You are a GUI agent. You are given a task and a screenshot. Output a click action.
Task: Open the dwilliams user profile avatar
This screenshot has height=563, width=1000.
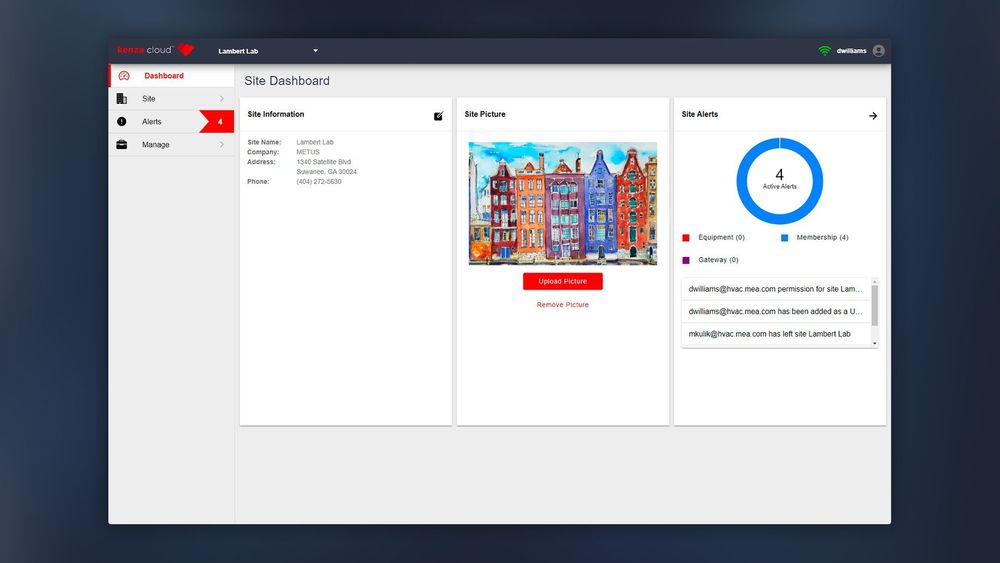click(878, 51)
